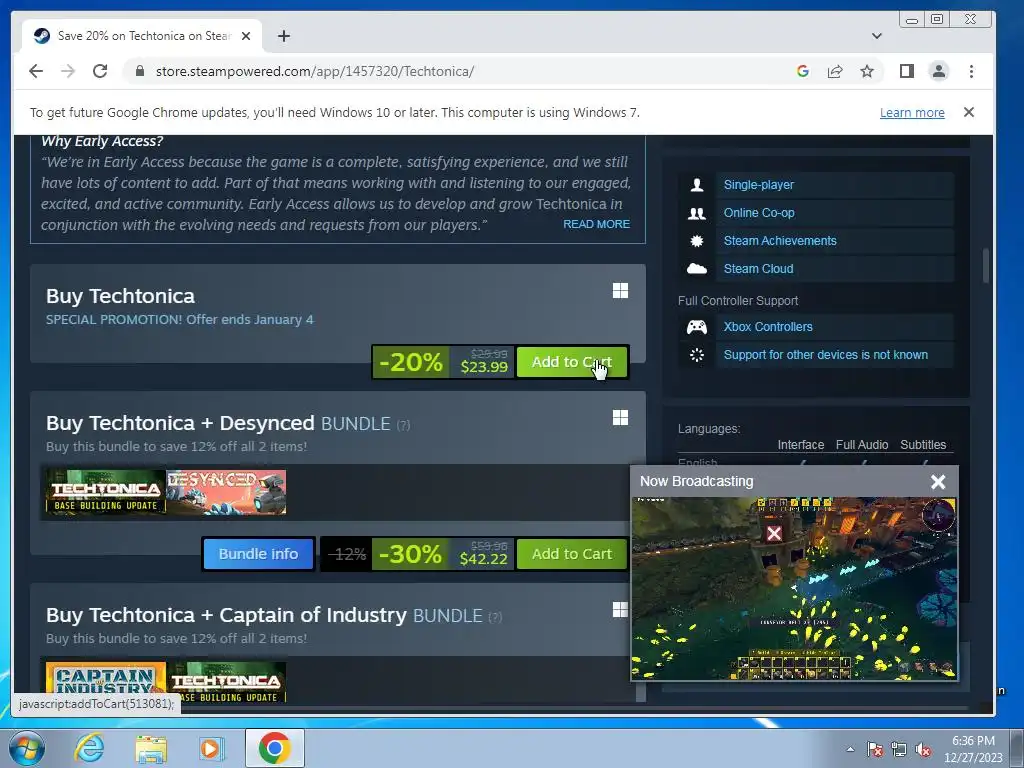Click SPECIAL PROMOTION Offer ends January 4 text
1024x768 pixels.
click(x=180, y=320)
